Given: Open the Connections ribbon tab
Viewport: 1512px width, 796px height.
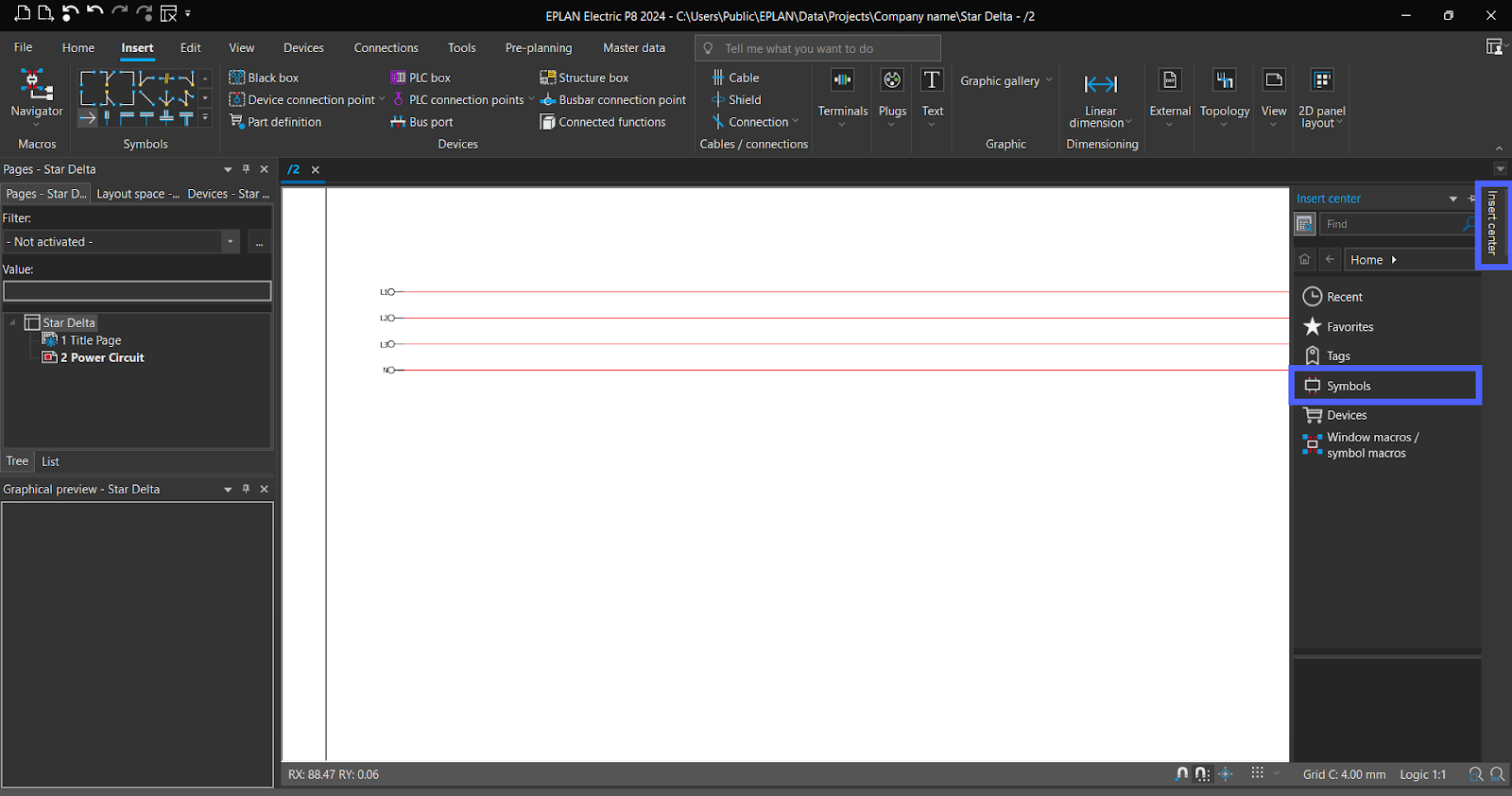Looking at the screenshot, I should click(x=386, y=48).
